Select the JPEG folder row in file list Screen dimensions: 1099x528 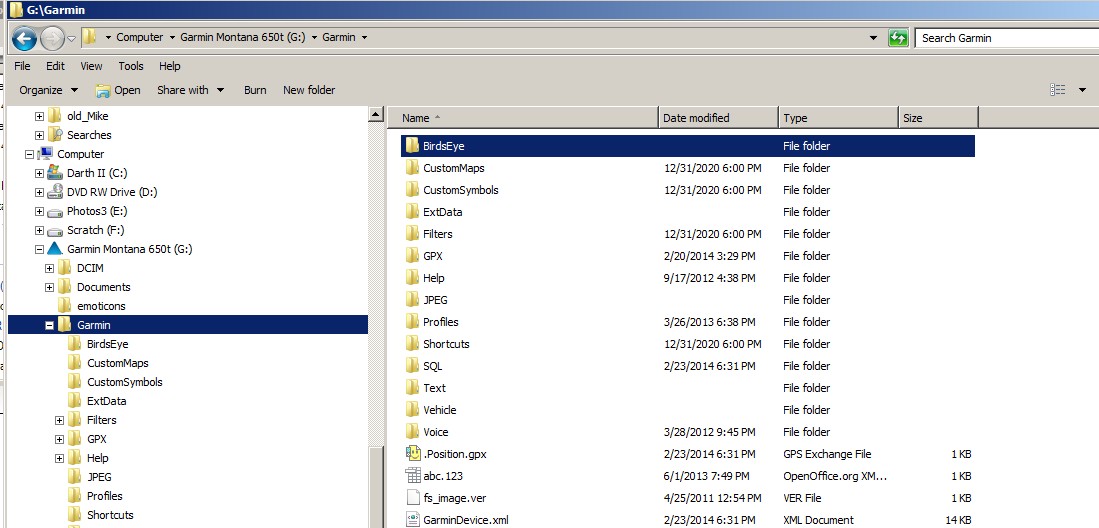tap(688, 300)
